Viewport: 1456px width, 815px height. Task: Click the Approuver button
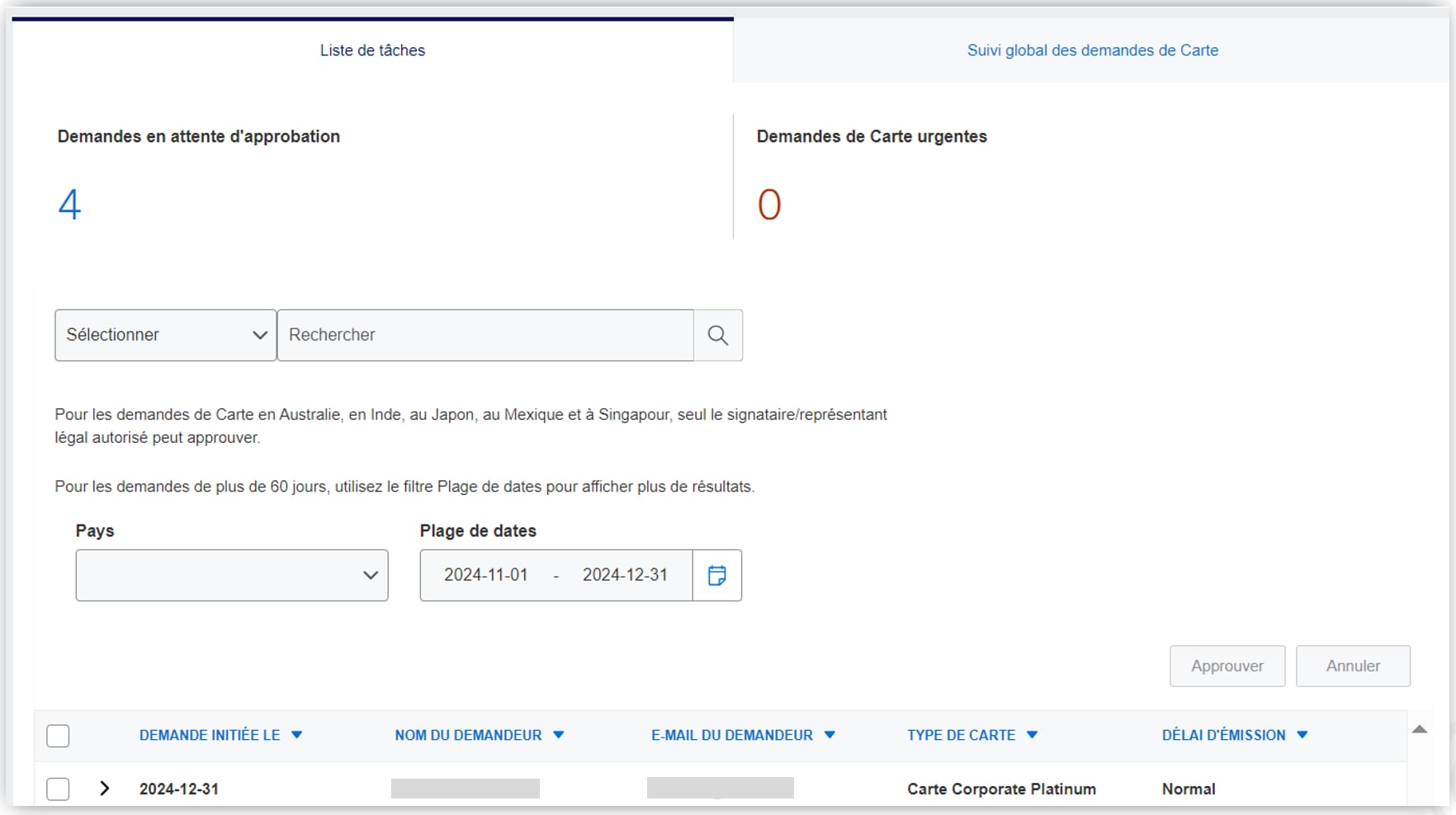pyautogui.click(x=1227, y=666)
